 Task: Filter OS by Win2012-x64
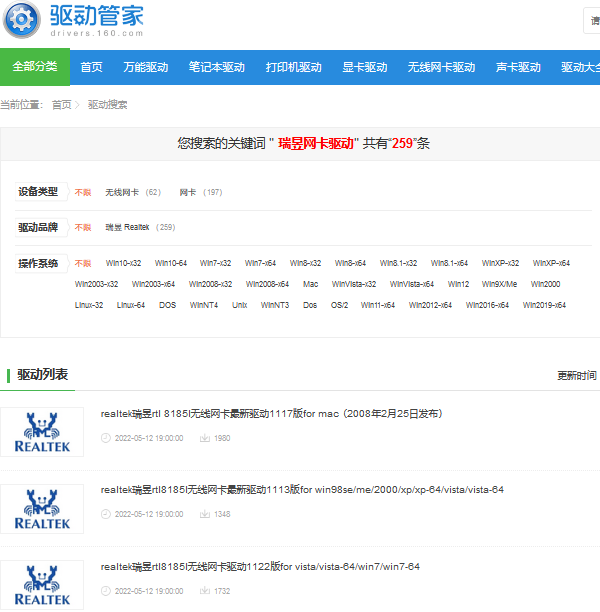[430, 305]
